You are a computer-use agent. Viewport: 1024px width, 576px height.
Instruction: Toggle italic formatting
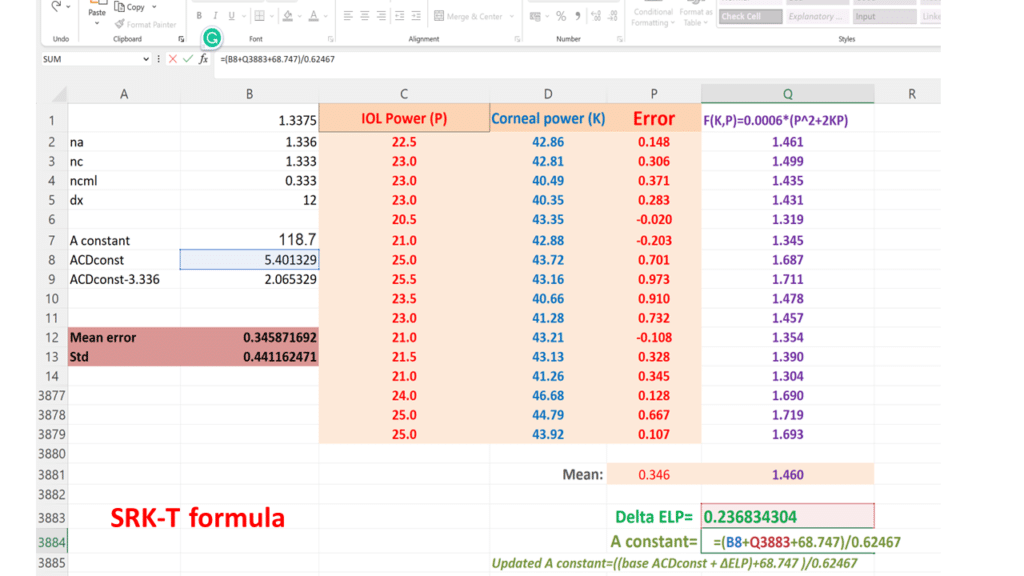(214, 17)
